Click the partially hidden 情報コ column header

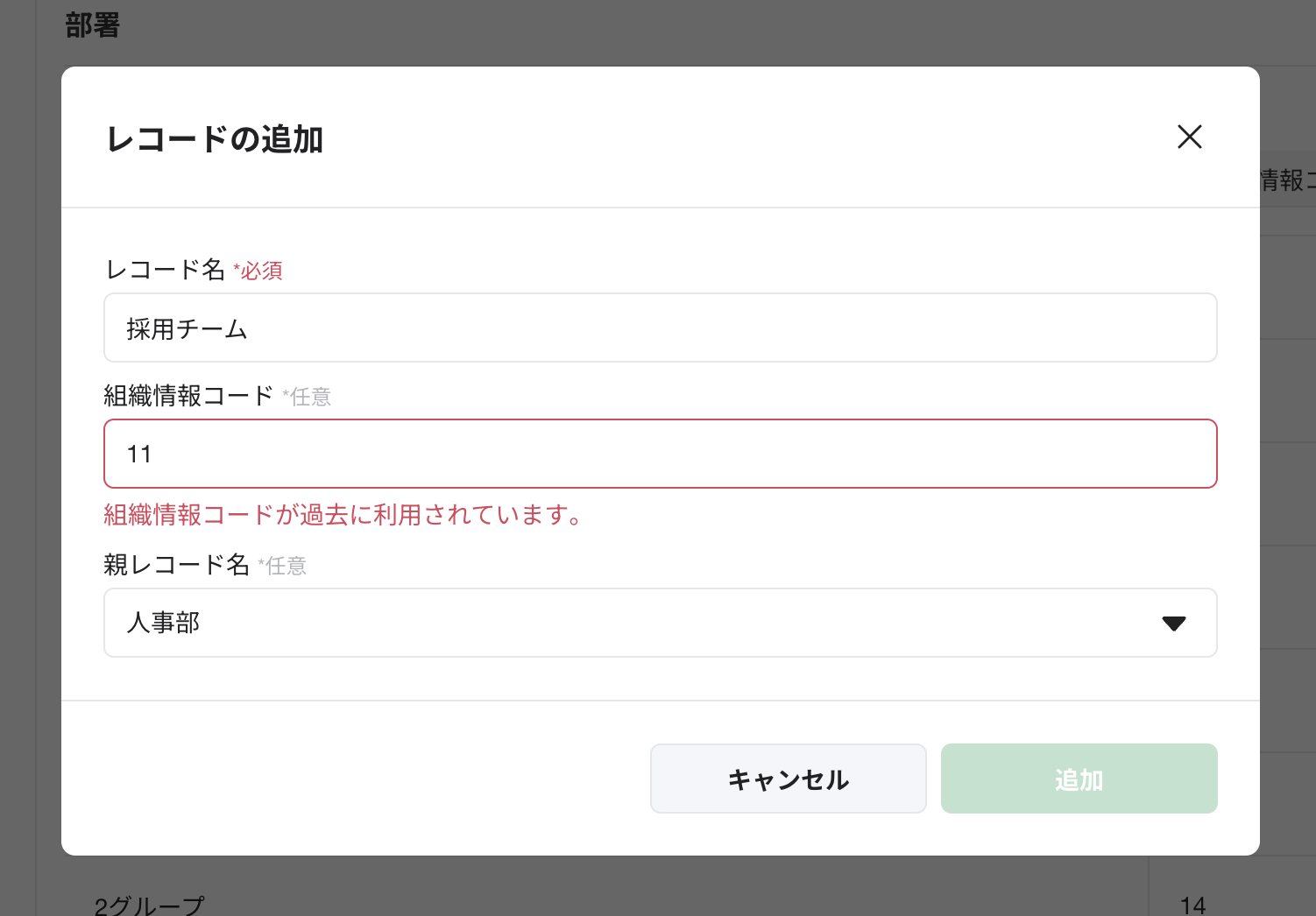pos(1287,180)
